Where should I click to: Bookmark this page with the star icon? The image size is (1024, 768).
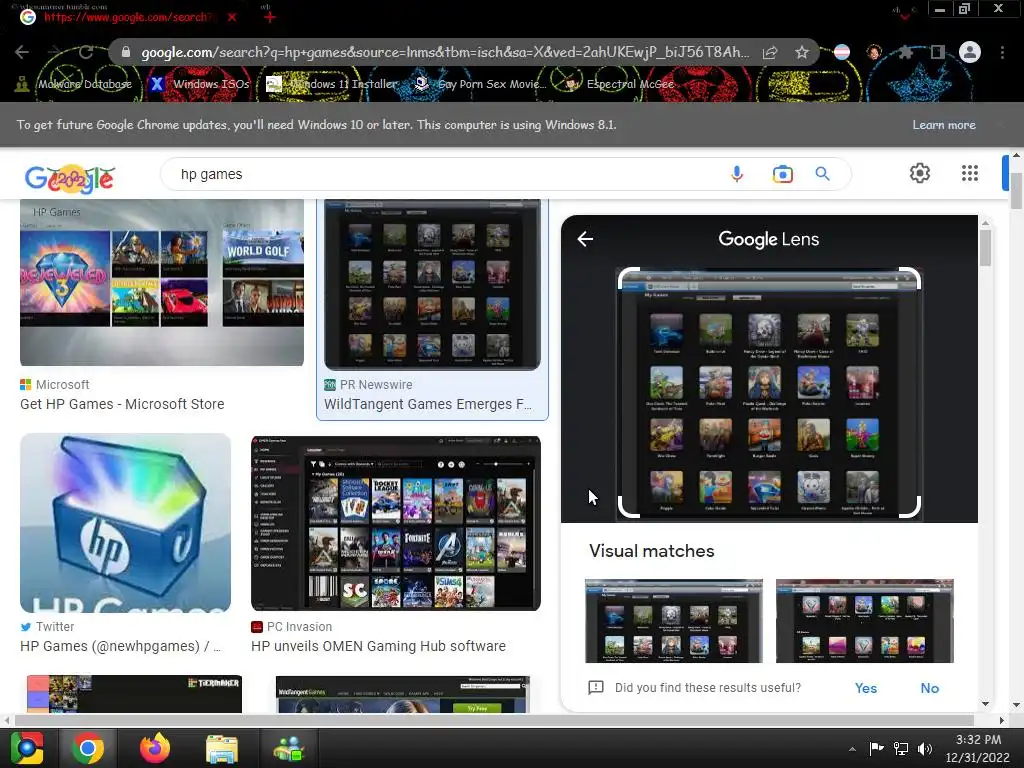tap(802, 52)
